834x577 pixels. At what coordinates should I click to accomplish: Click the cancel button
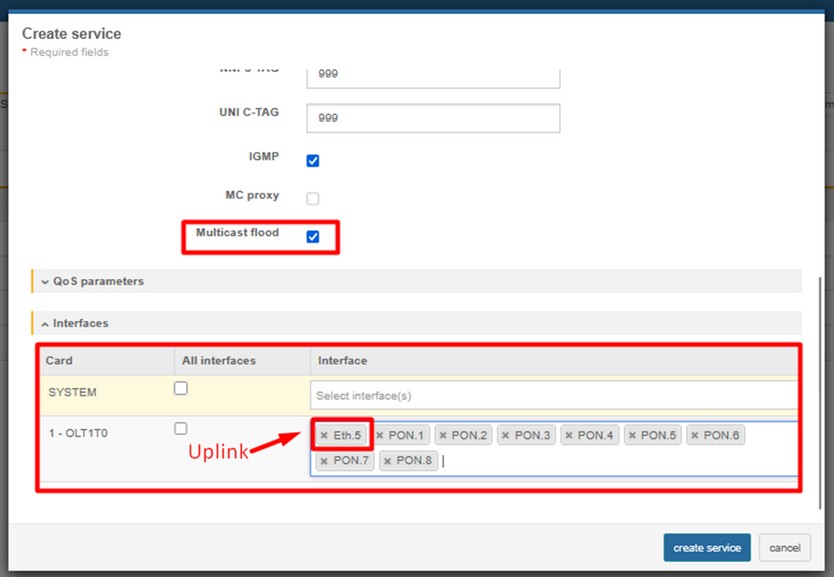(784, 548)
